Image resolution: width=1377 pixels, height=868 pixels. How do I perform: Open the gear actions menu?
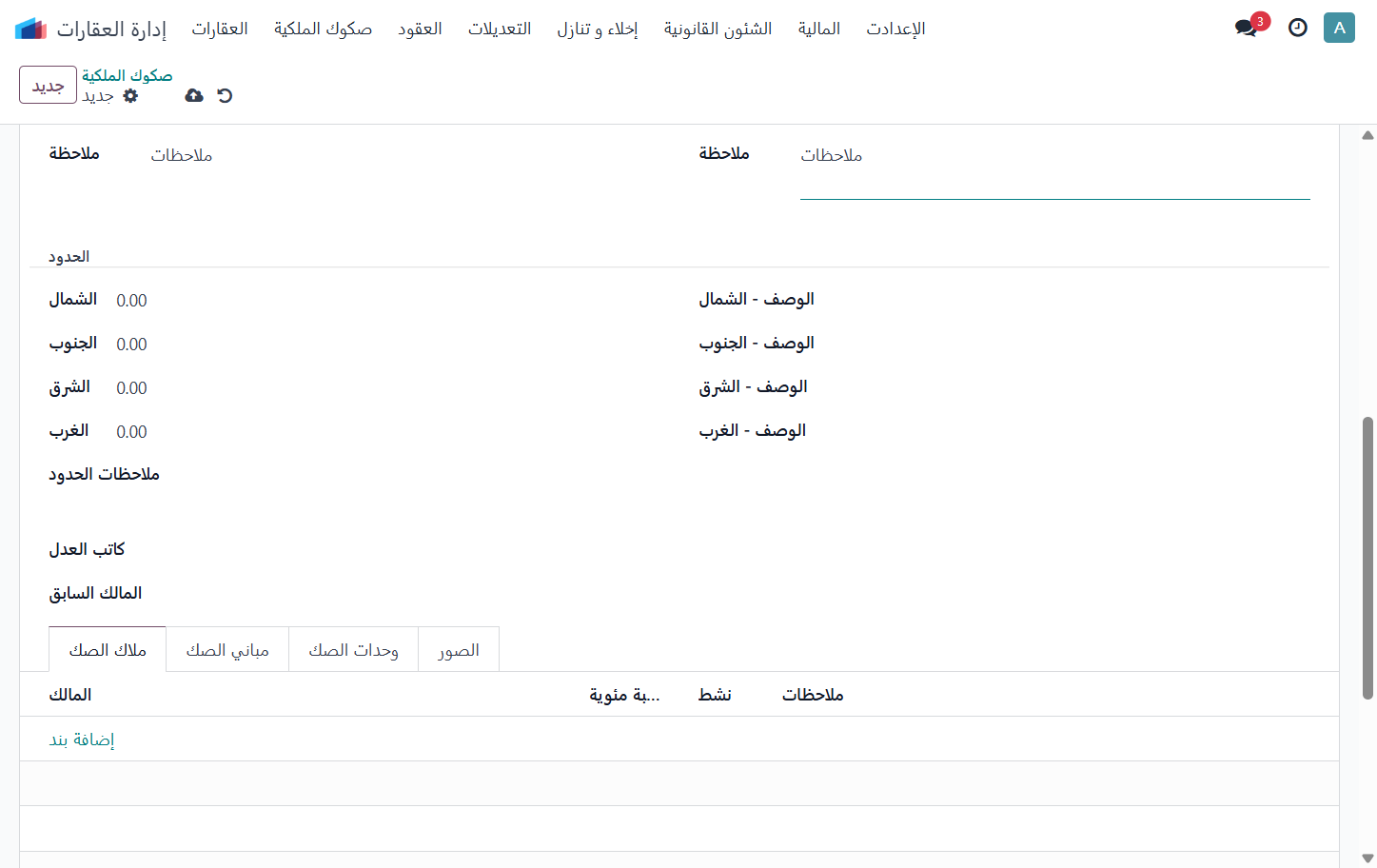click(131, 95)
